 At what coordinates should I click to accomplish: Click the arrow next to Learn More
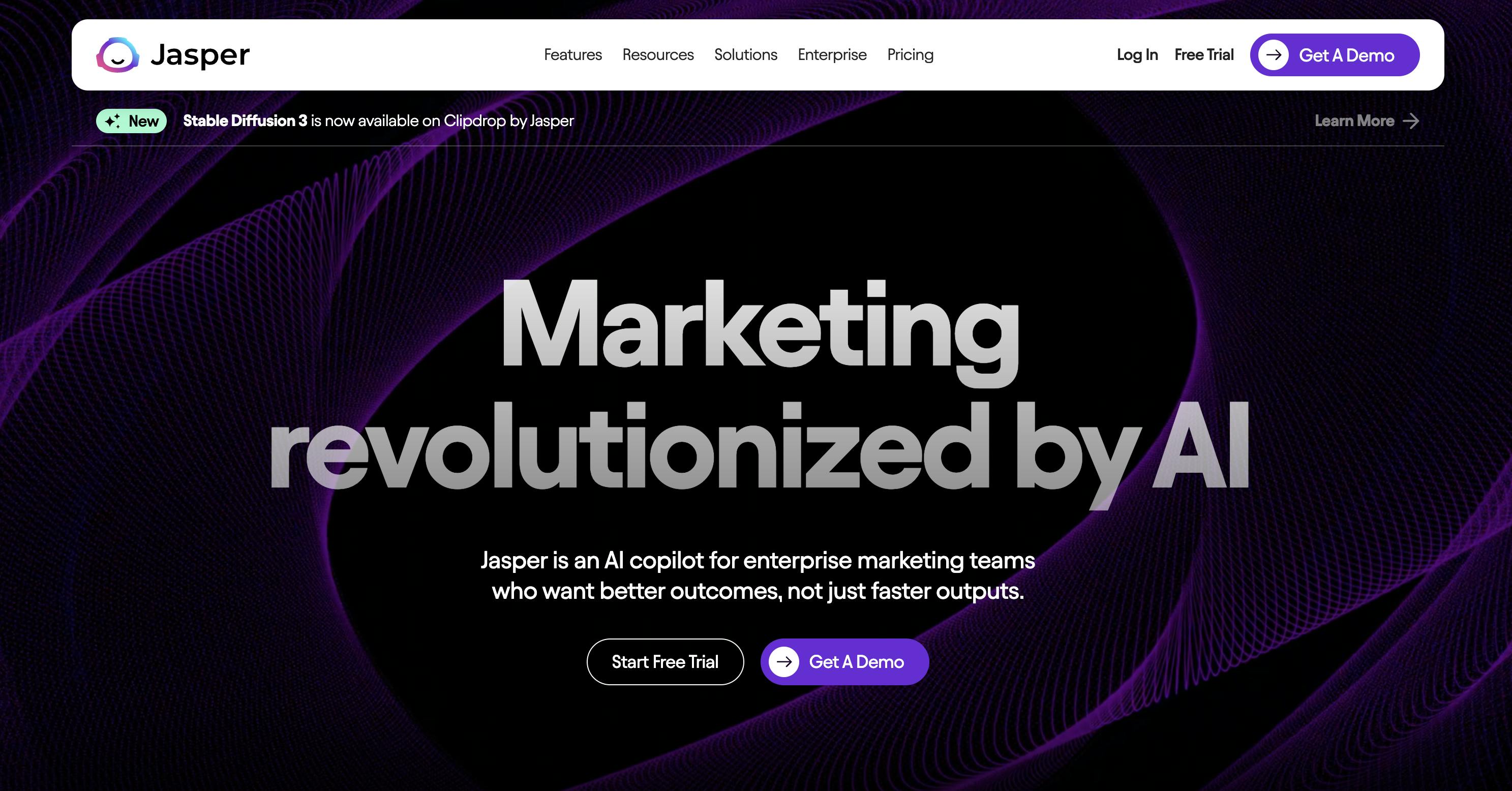tap(1410, 121)
